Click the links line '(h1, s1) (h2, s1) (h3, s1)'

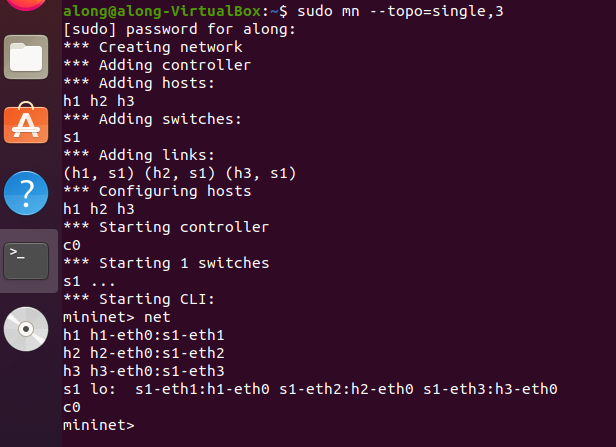pos(179,173)
